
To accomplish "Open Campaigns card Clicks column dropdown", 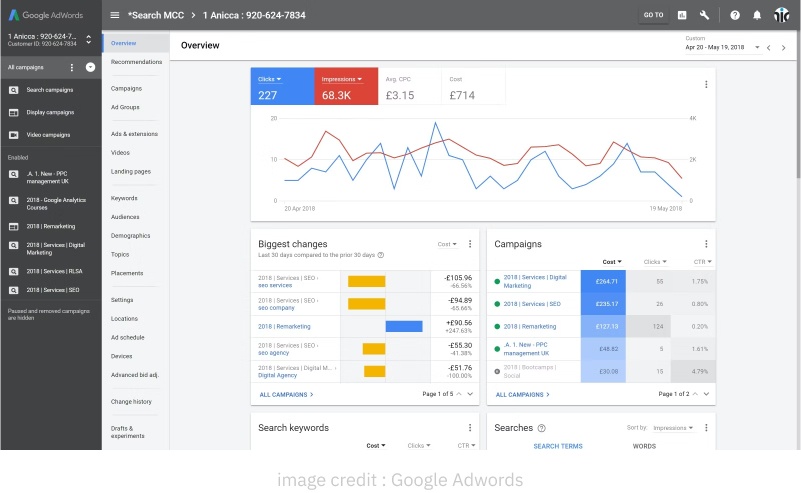I will tap(655, 262).
